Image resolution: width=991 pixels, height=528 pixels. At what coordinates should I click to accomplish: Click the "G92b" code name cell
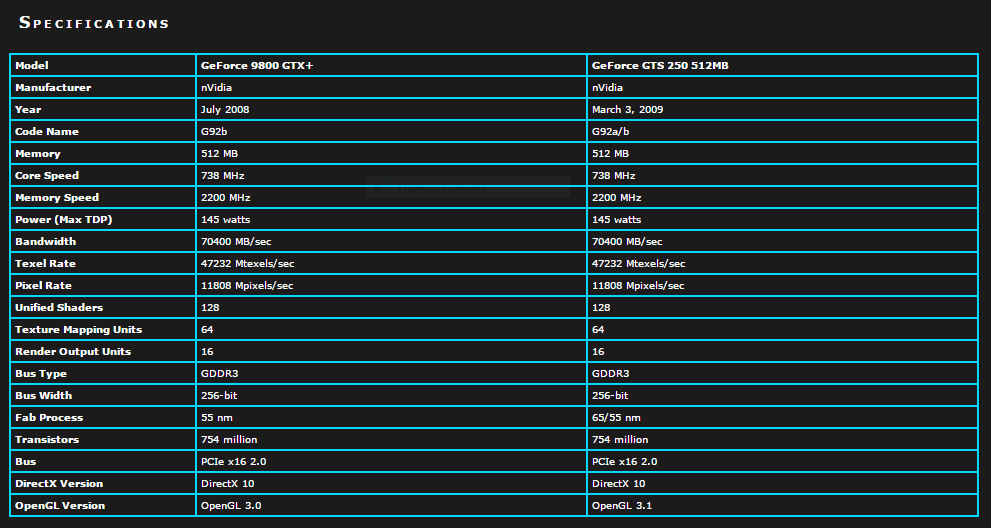pyautogui.click(x=215, y=132)
